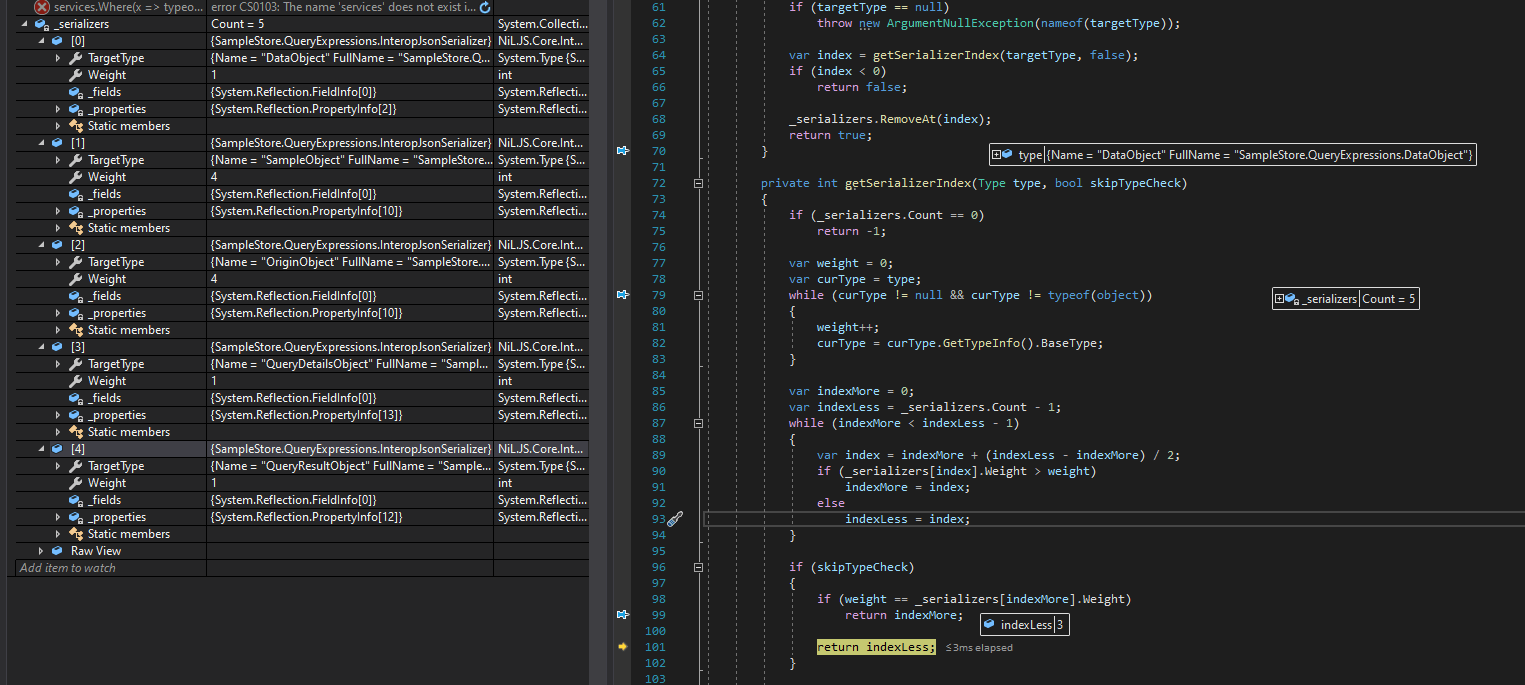The image size is (1525, 685).
Task: Click the indexLess = index statement on line 93
Action: pyautogui.click(x=908, y=519)
